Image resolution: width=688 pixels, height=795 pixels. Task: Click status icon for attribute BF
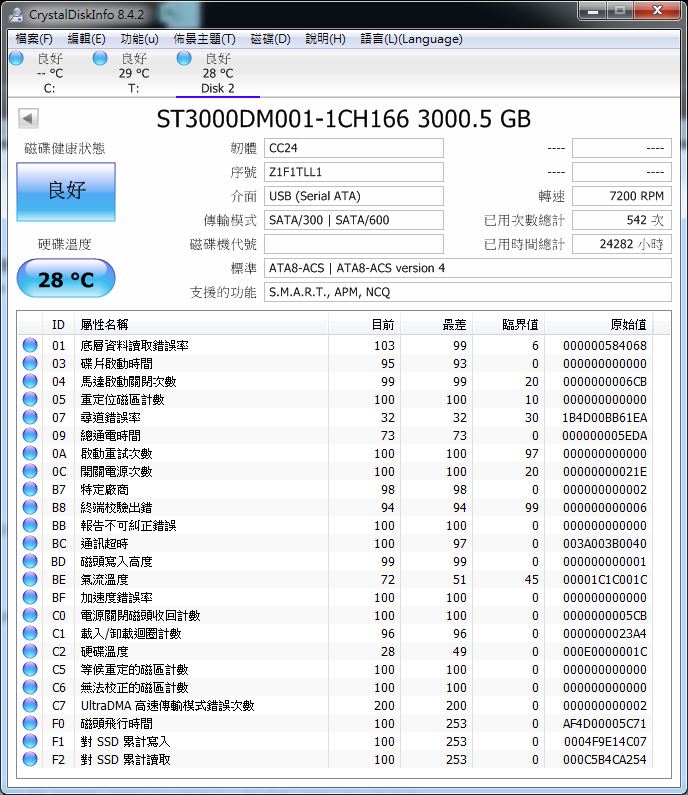[30, 597]
